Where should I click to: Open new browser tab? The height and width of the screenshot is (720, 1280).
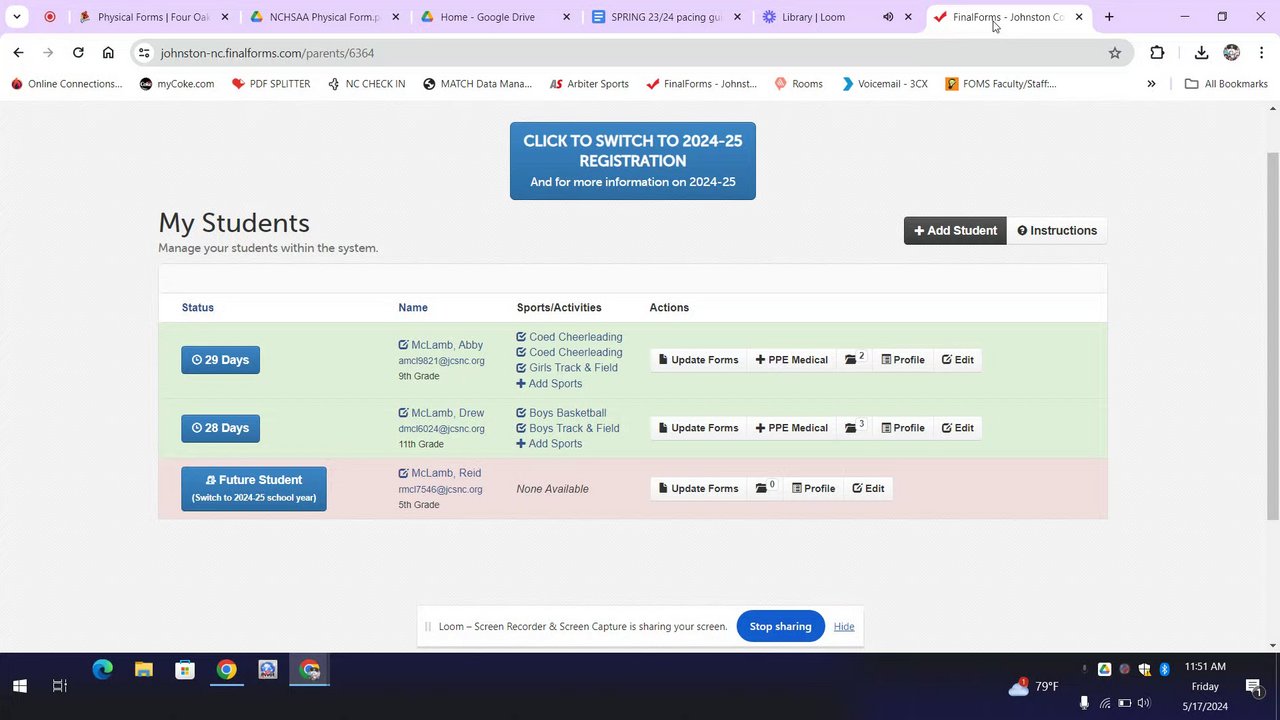[x=1109, y=17]
